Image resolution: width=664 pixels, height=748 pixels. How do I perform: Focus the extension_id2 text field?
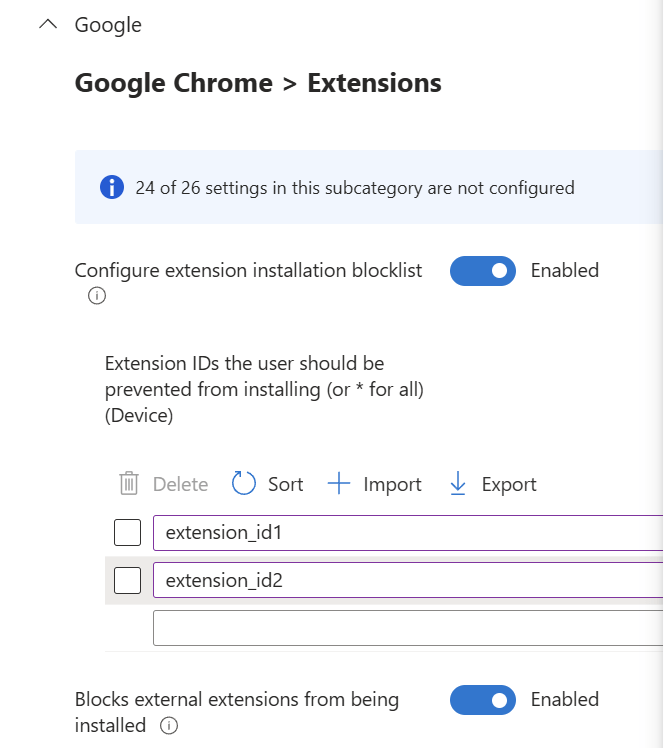400,580
